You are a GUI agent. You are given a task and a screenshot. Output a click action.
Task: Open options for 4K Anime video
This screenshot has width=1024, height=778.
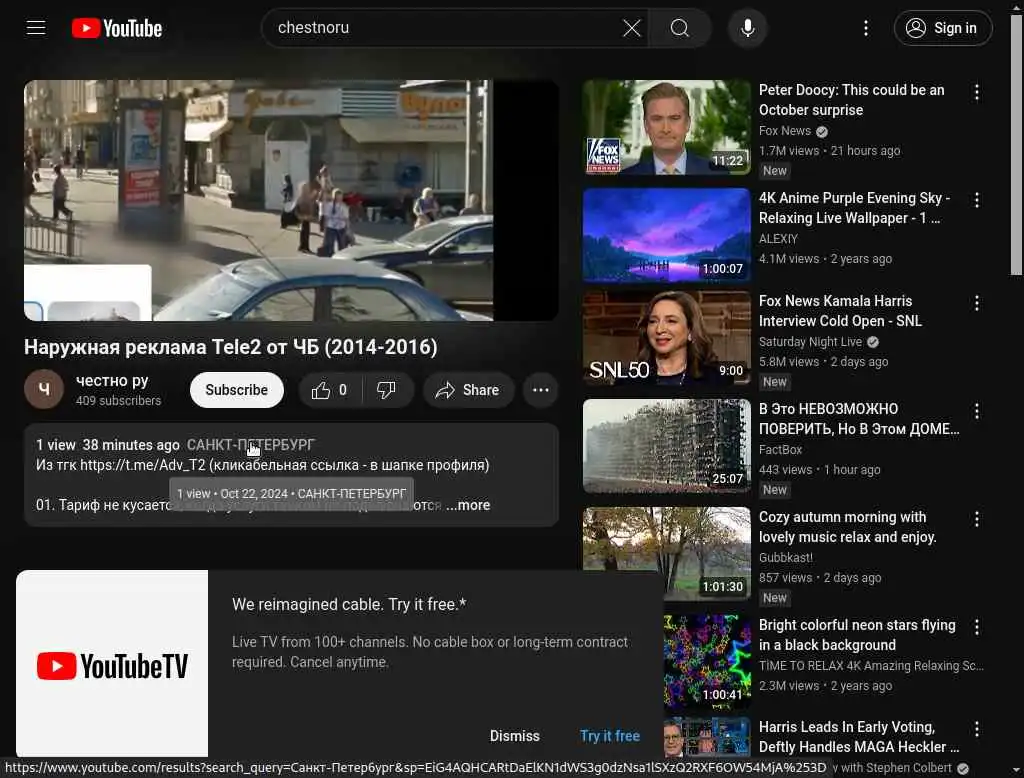(x=976, y=200)
